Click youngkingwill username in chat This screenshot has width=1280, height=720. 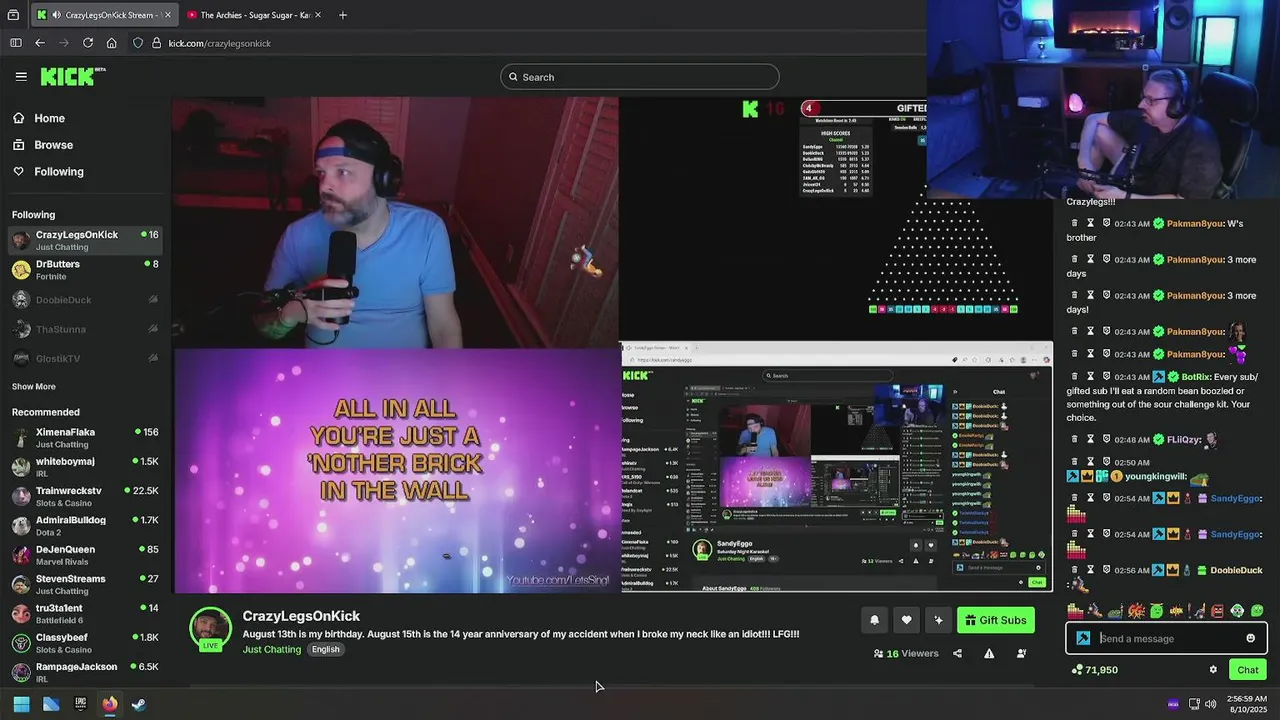click(1155, 477)
